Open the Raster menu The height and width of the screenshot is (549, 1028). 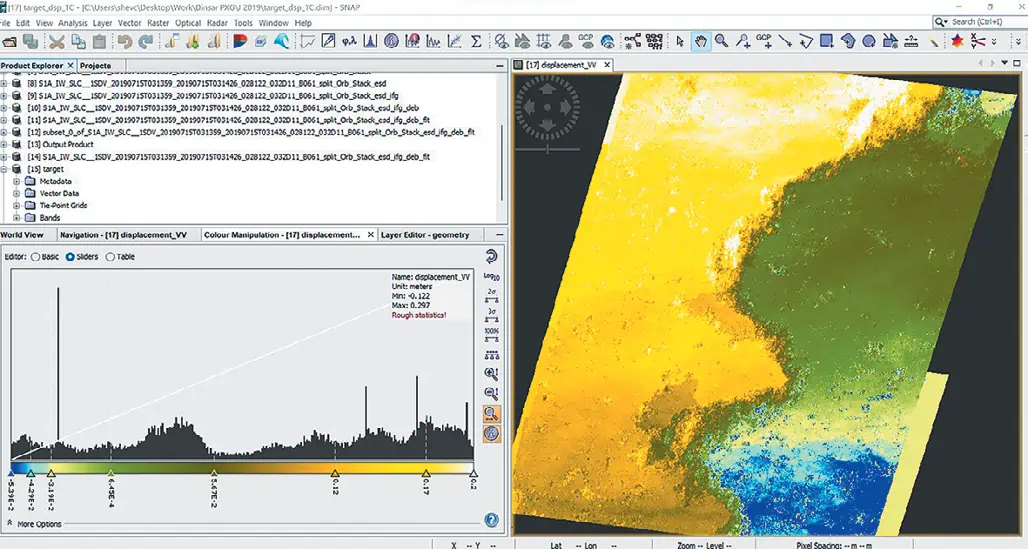[x=157, y=22]
